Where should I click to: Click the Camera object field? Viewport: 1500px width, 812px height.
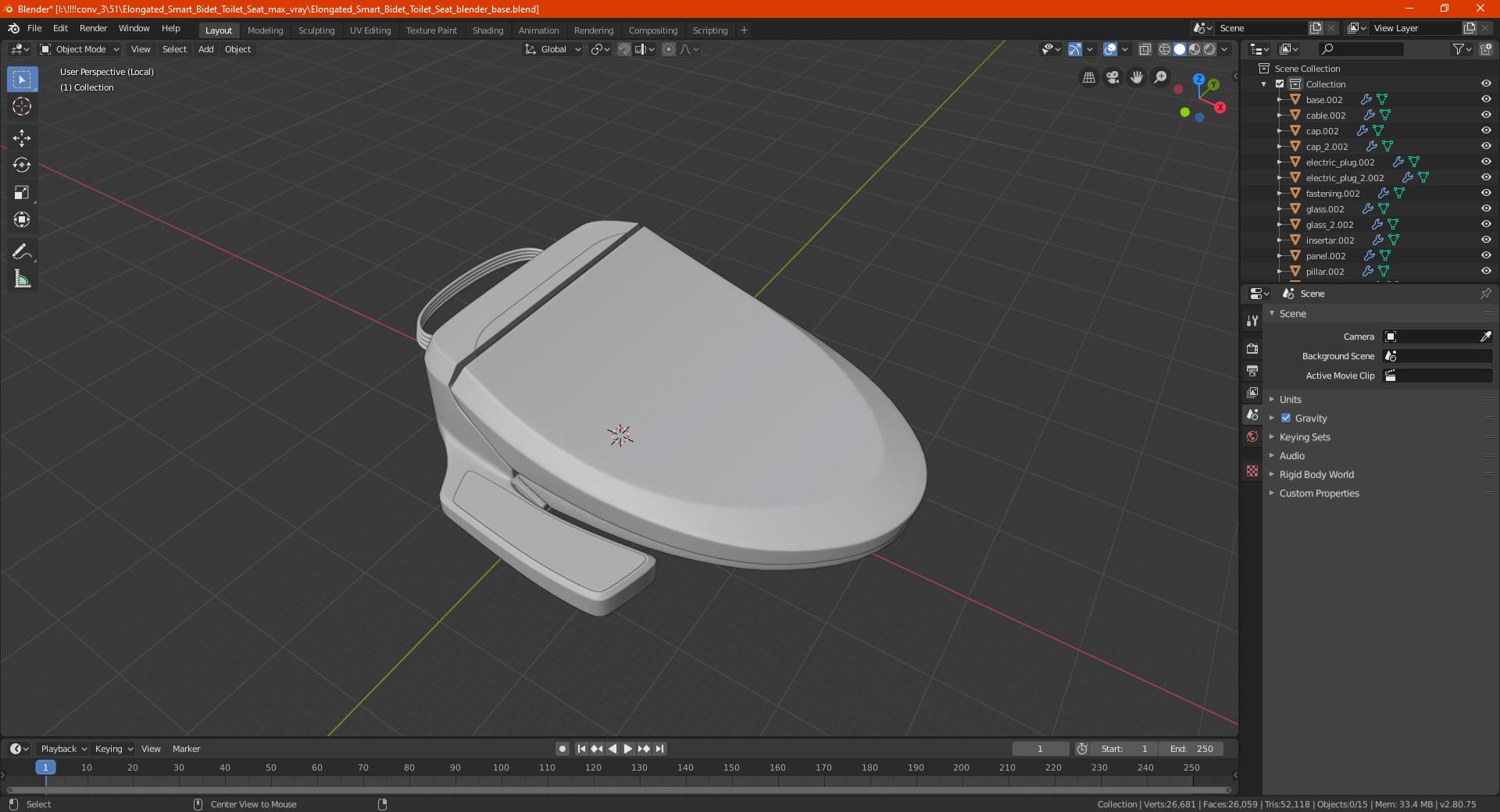pos(1437,337)
